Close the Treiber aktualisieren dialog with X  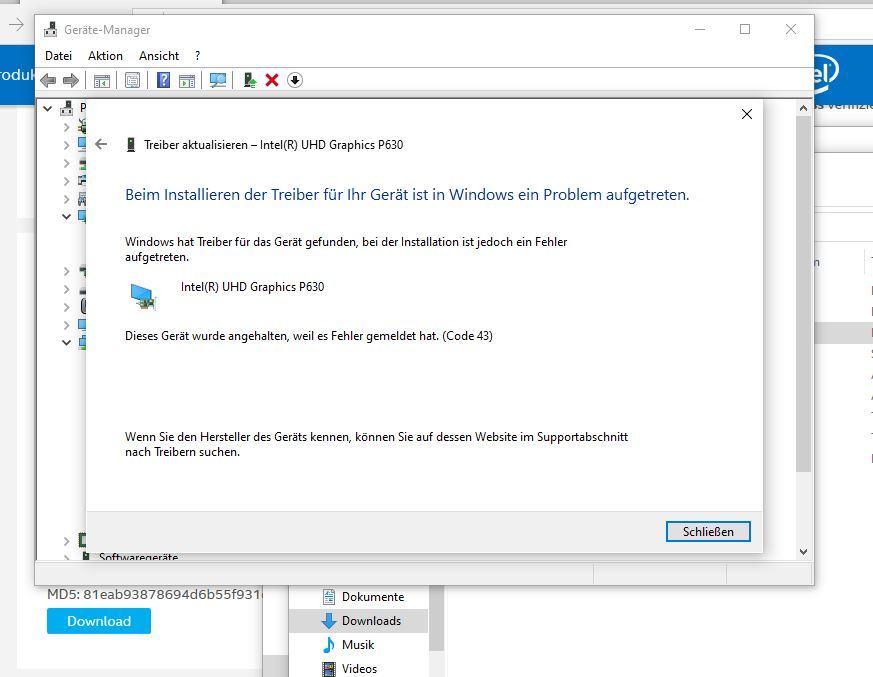(747, 114)
